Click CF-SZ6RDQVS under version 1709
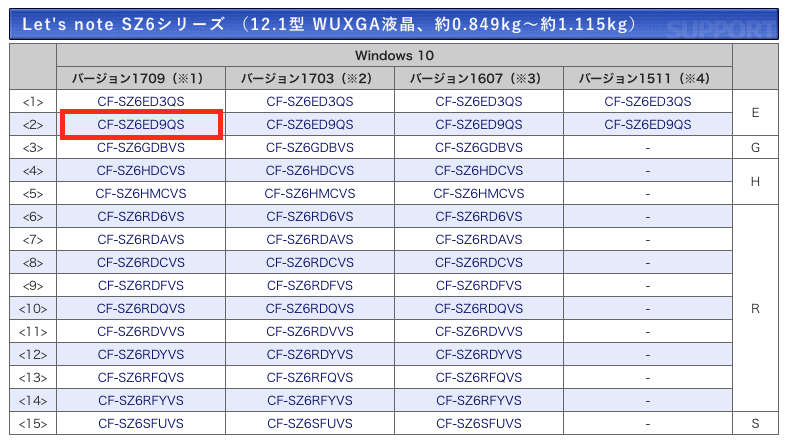The height and width of the screenshot is (440, 788). click(x=141, y=308)
